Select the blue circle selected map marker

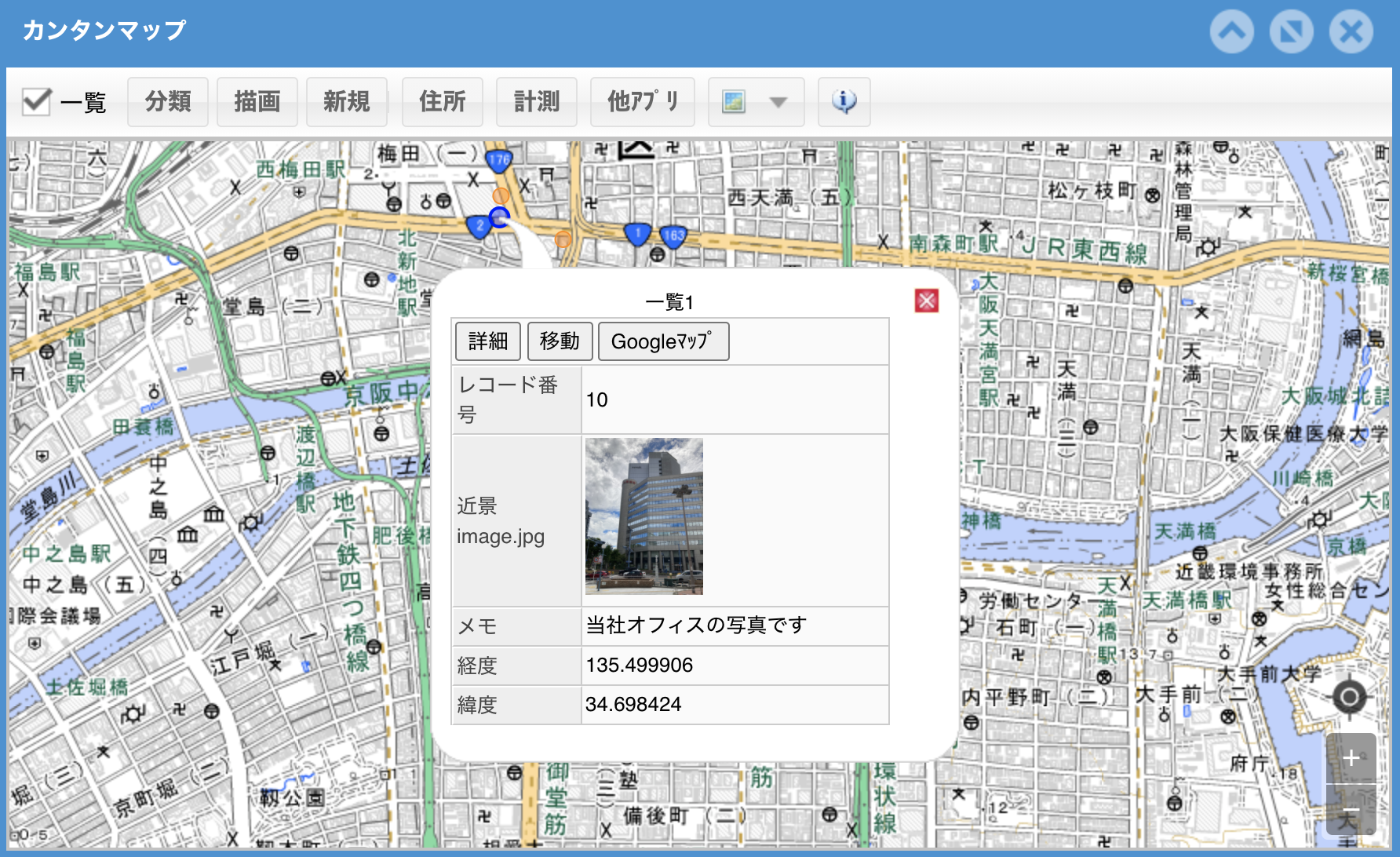(499, 217)
